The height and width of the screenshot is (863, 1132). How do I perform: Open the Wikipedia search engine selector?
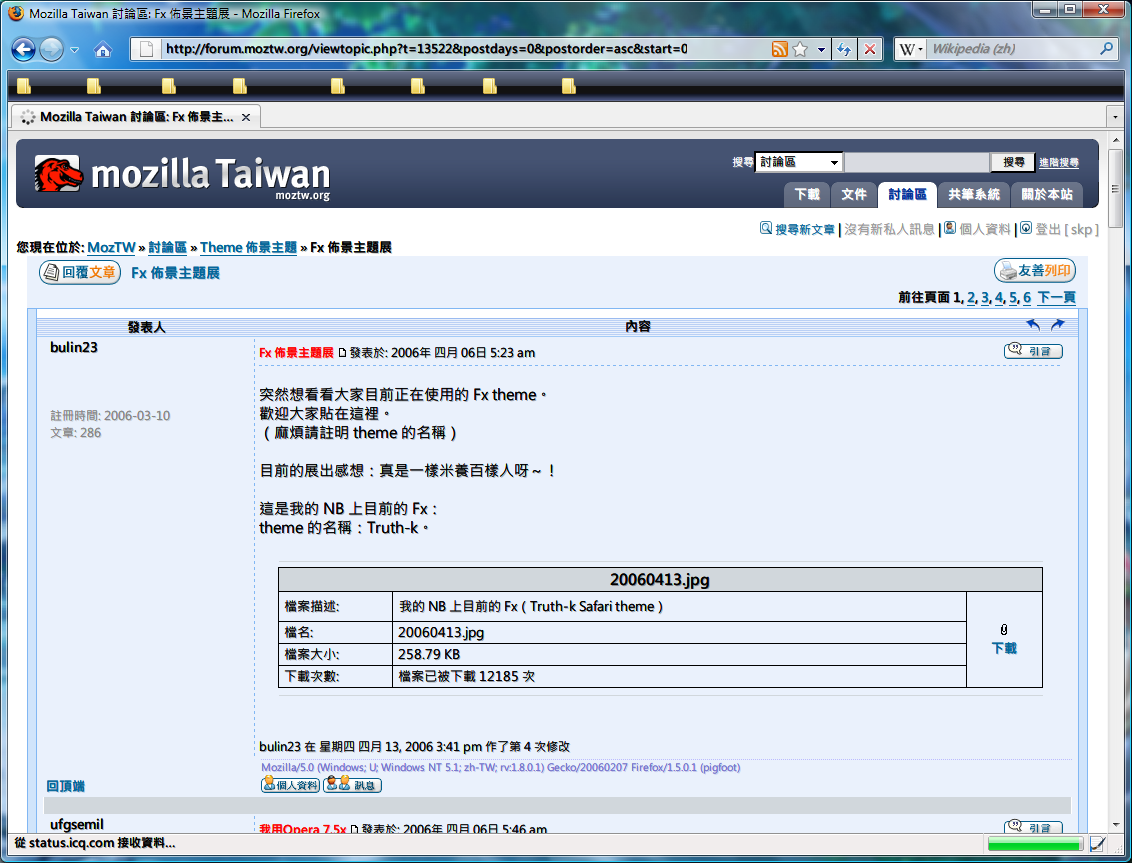[x=910, y=49]
